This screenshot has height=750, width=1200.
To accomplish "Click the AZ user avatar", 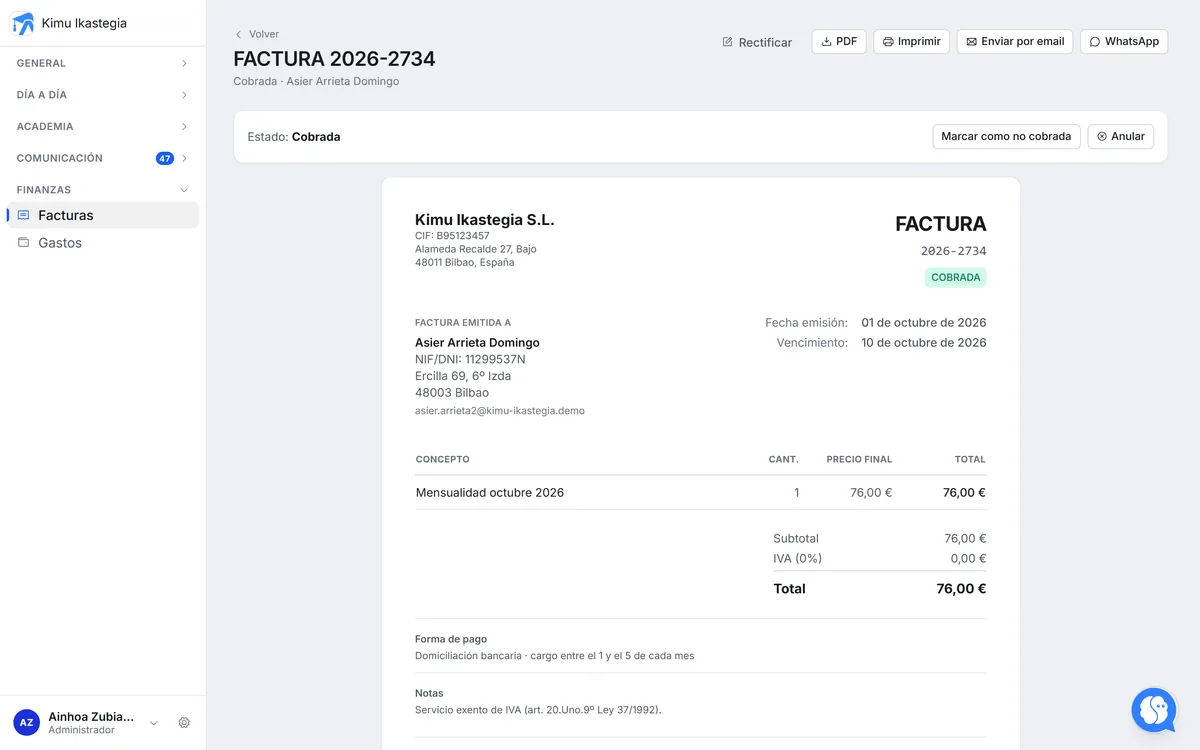I will pos(27,722).
